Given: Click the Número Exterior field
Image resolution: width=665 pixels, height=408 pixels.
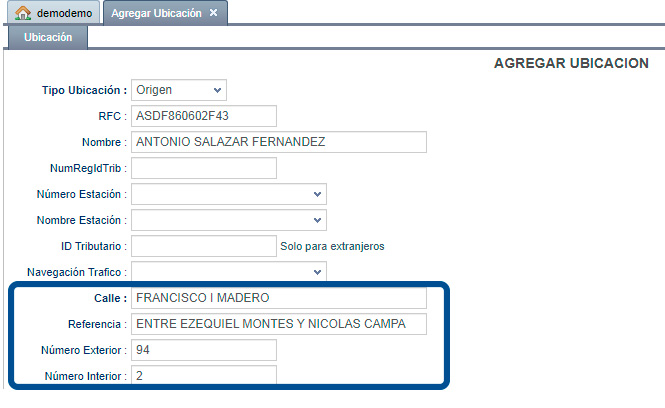Looking at the screenshot, I should click(x=204, y=350).
